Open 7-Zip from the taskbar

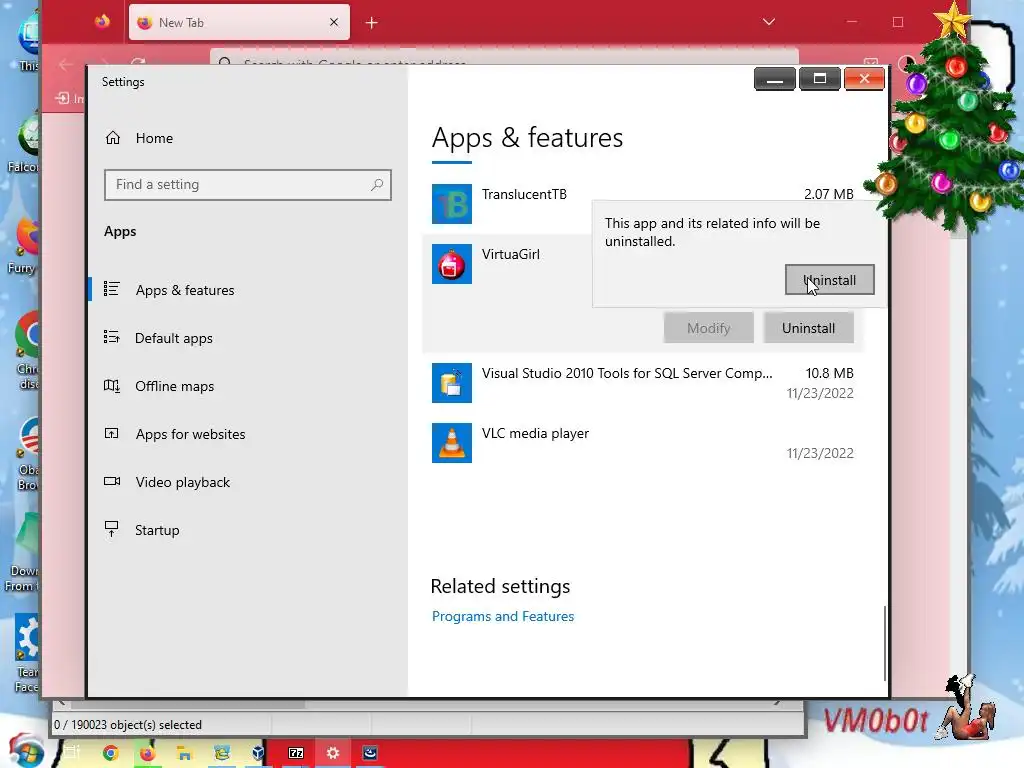[296, 753]
